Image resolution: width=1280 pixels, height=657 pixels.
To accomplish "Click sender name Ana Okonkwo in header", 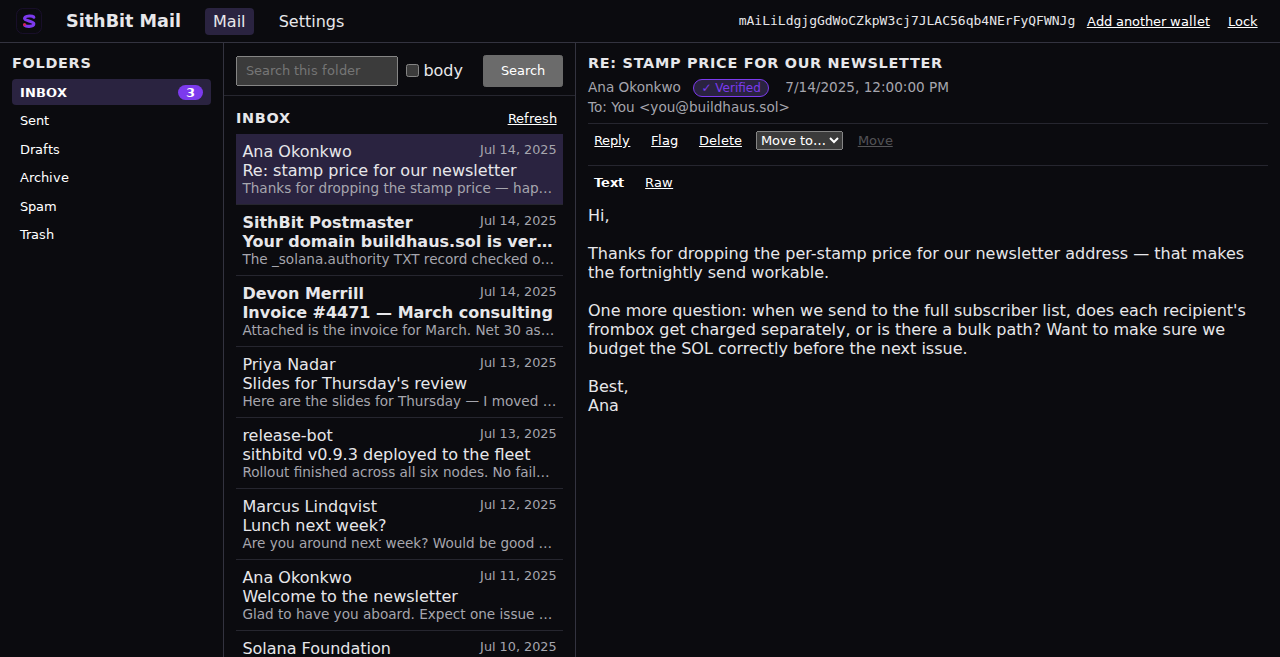I will click(x=634, y=88).
